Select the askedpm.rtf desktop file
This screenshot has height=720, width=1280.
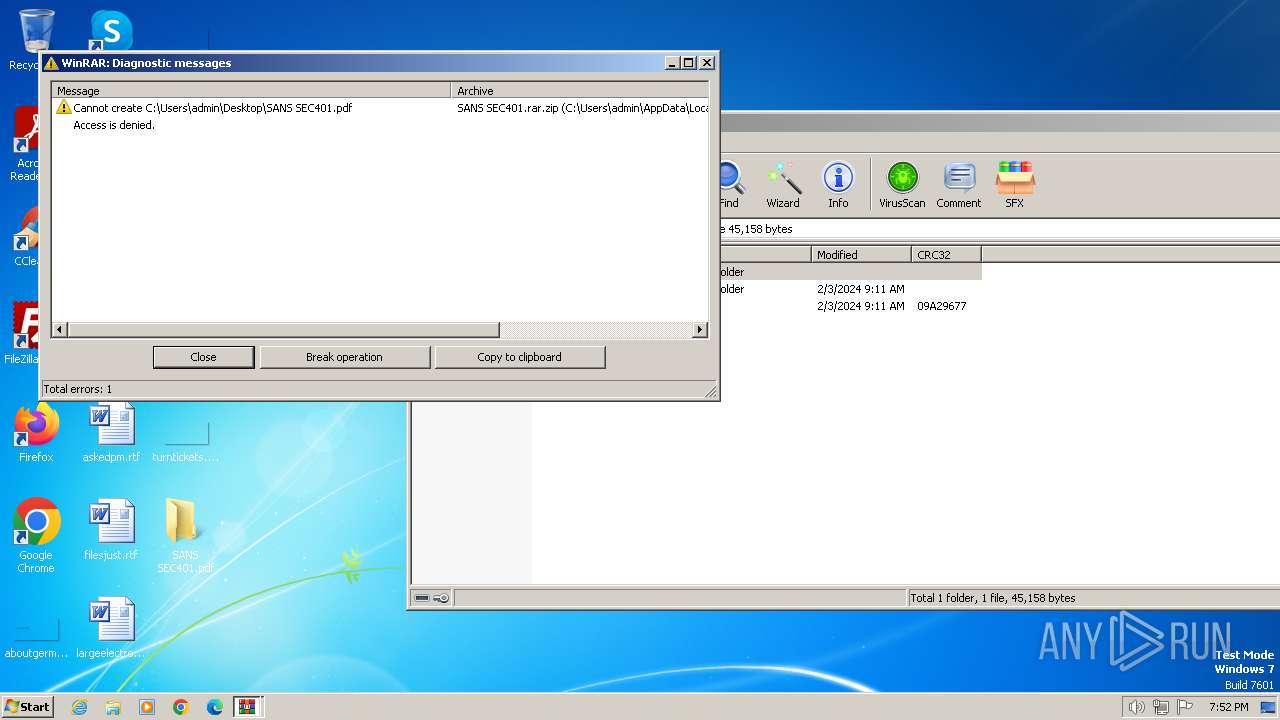pyautogui.click(x=111, y=433)
